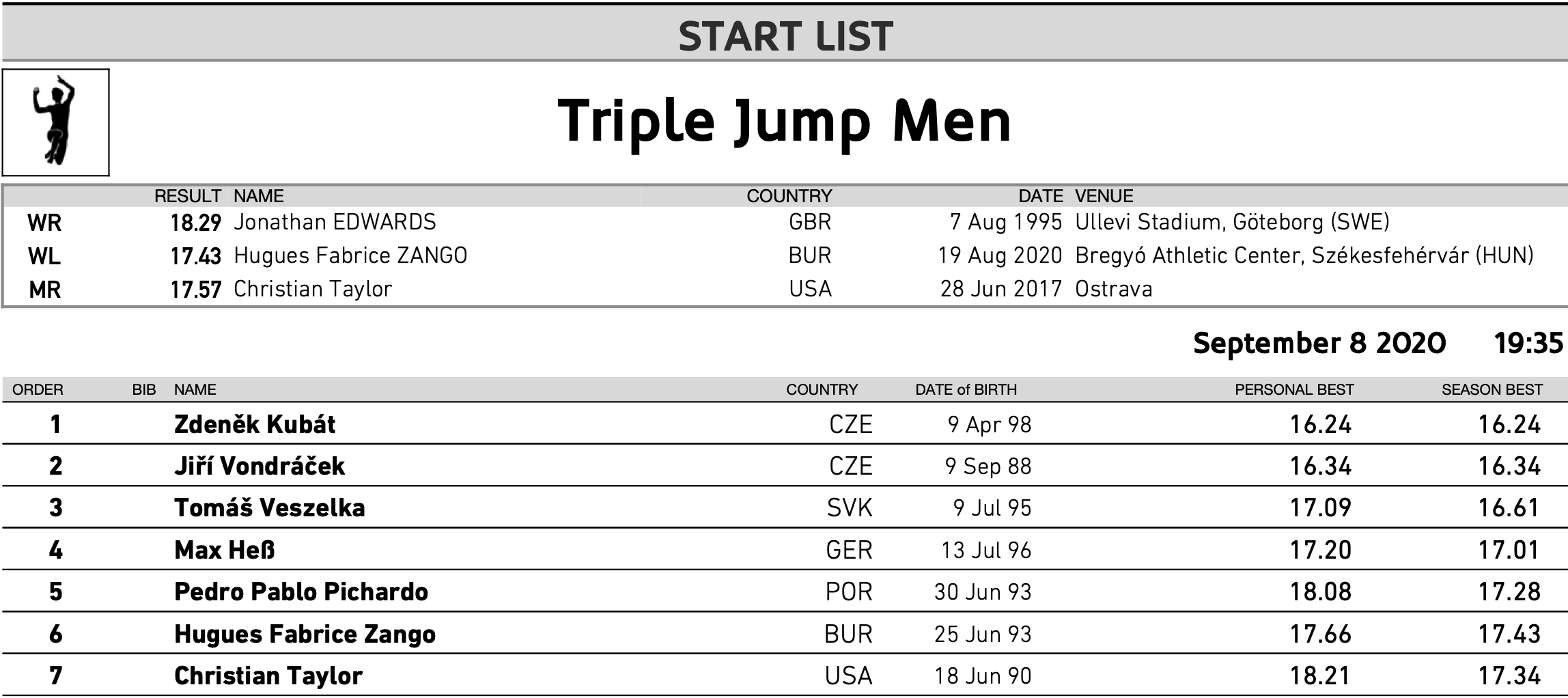Click the September 8 2020 date text
1568x698 pixels.
pyautogui.click(x=1319, y=343)
